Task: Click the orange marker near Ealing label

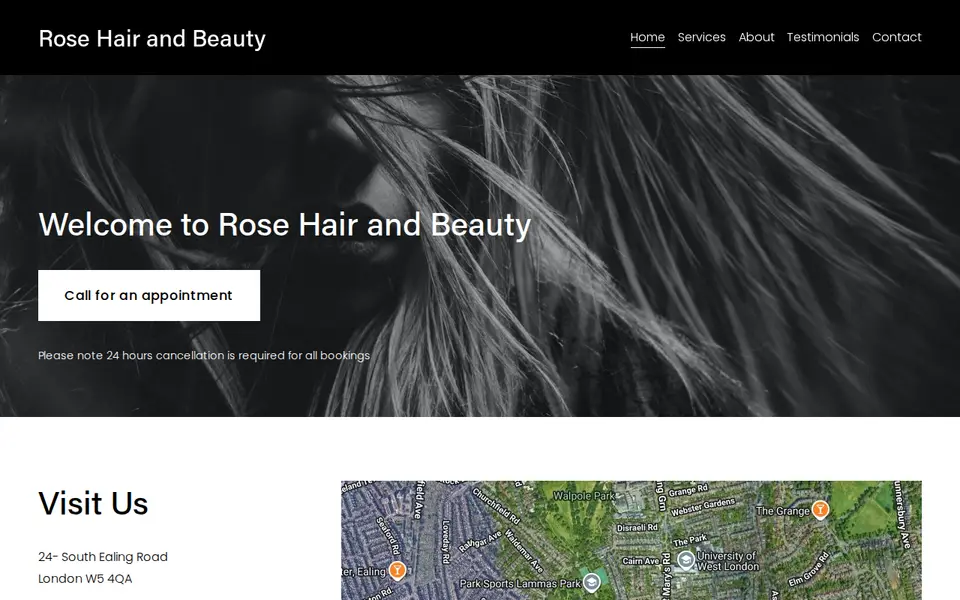Action: point(397,571)
